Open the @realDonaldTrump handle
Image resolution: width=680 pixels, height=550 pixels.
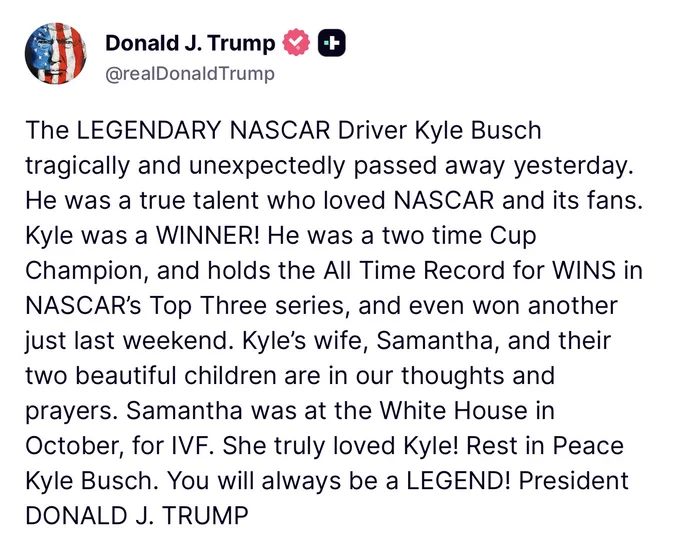pos(190,74)
